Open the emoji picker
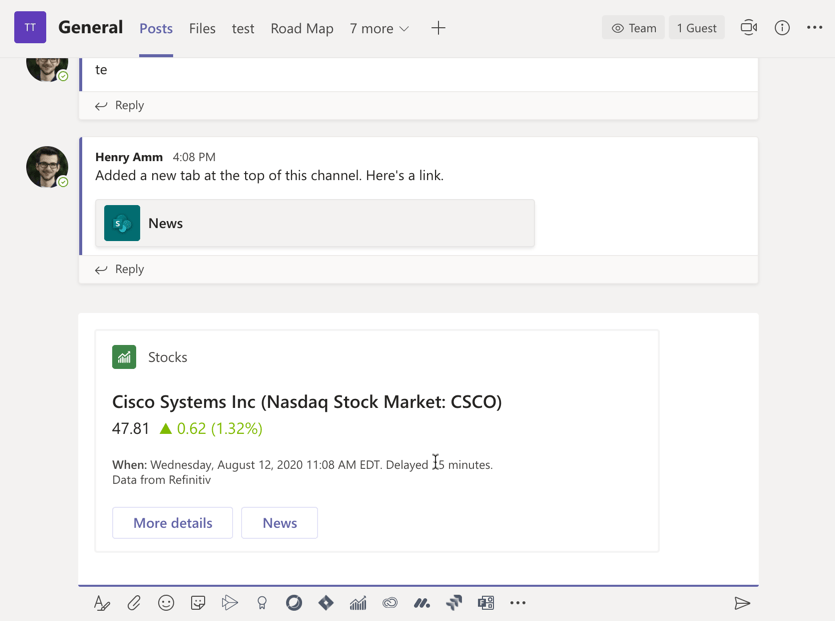The image size is (835, 621). (x=166, y=603)
